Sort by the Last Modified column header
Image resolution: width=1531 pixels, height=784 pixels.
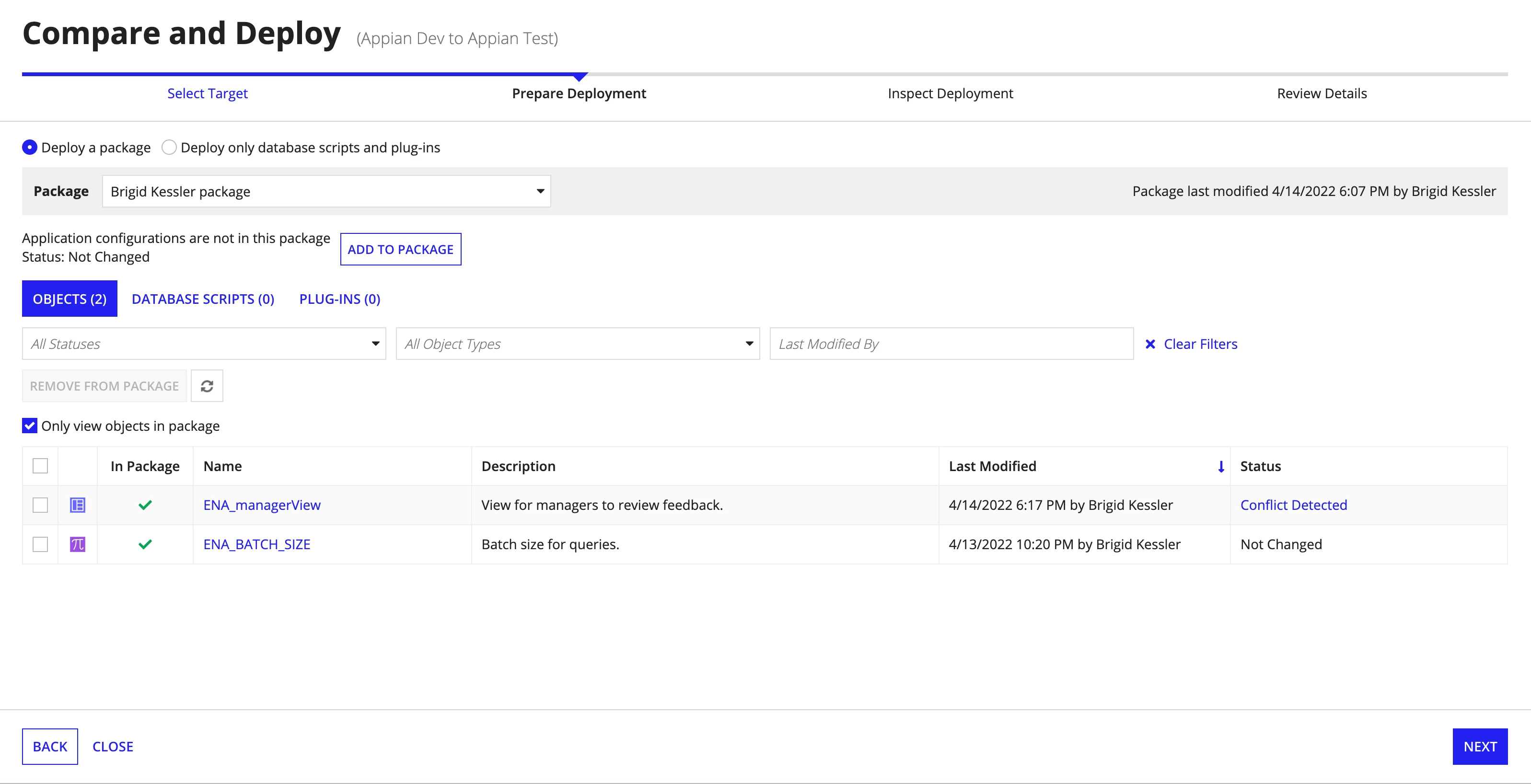[993, 467]
